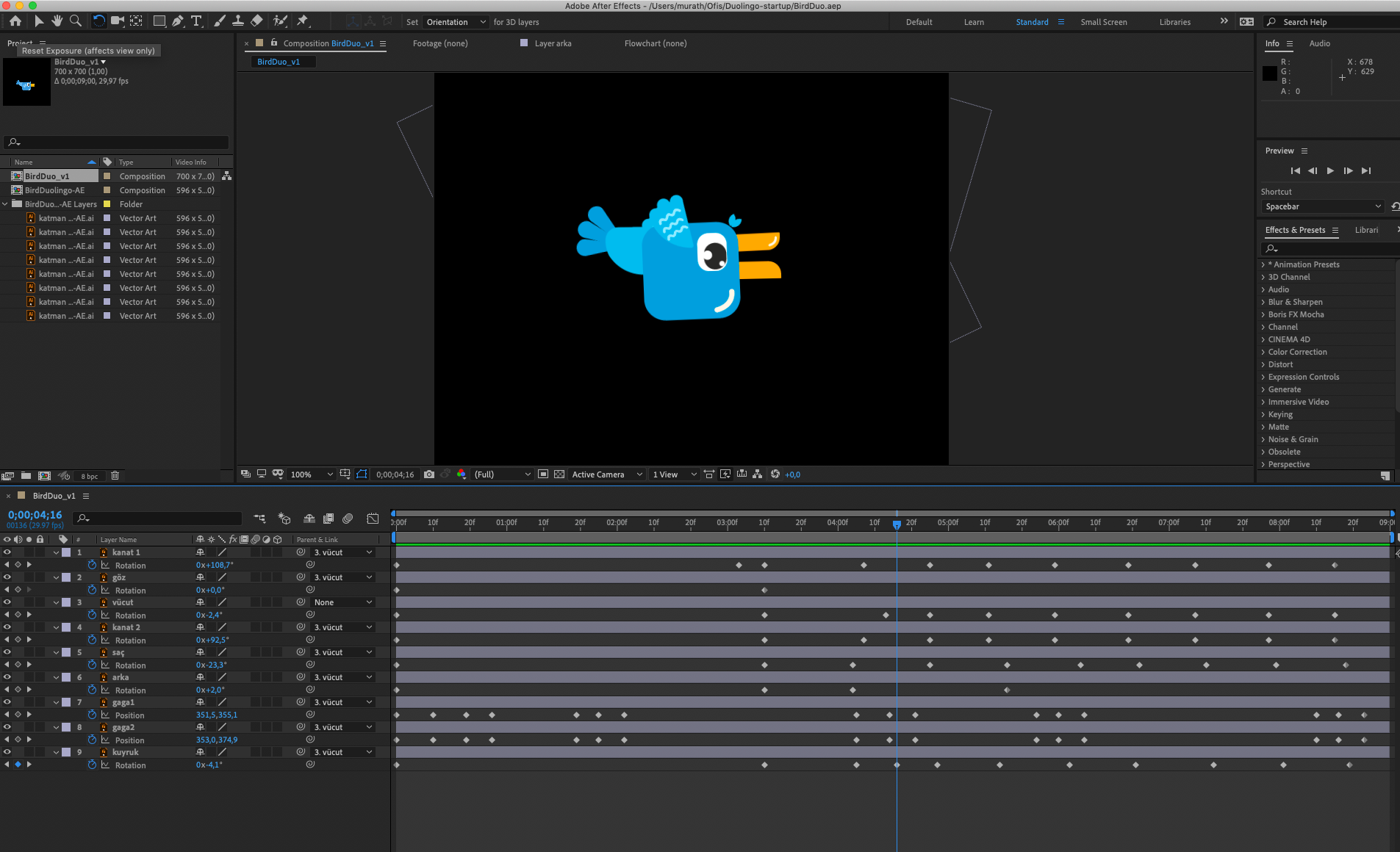Switch to the Flowchart (none) tab
1400x852 pixels.
[656, 43]
